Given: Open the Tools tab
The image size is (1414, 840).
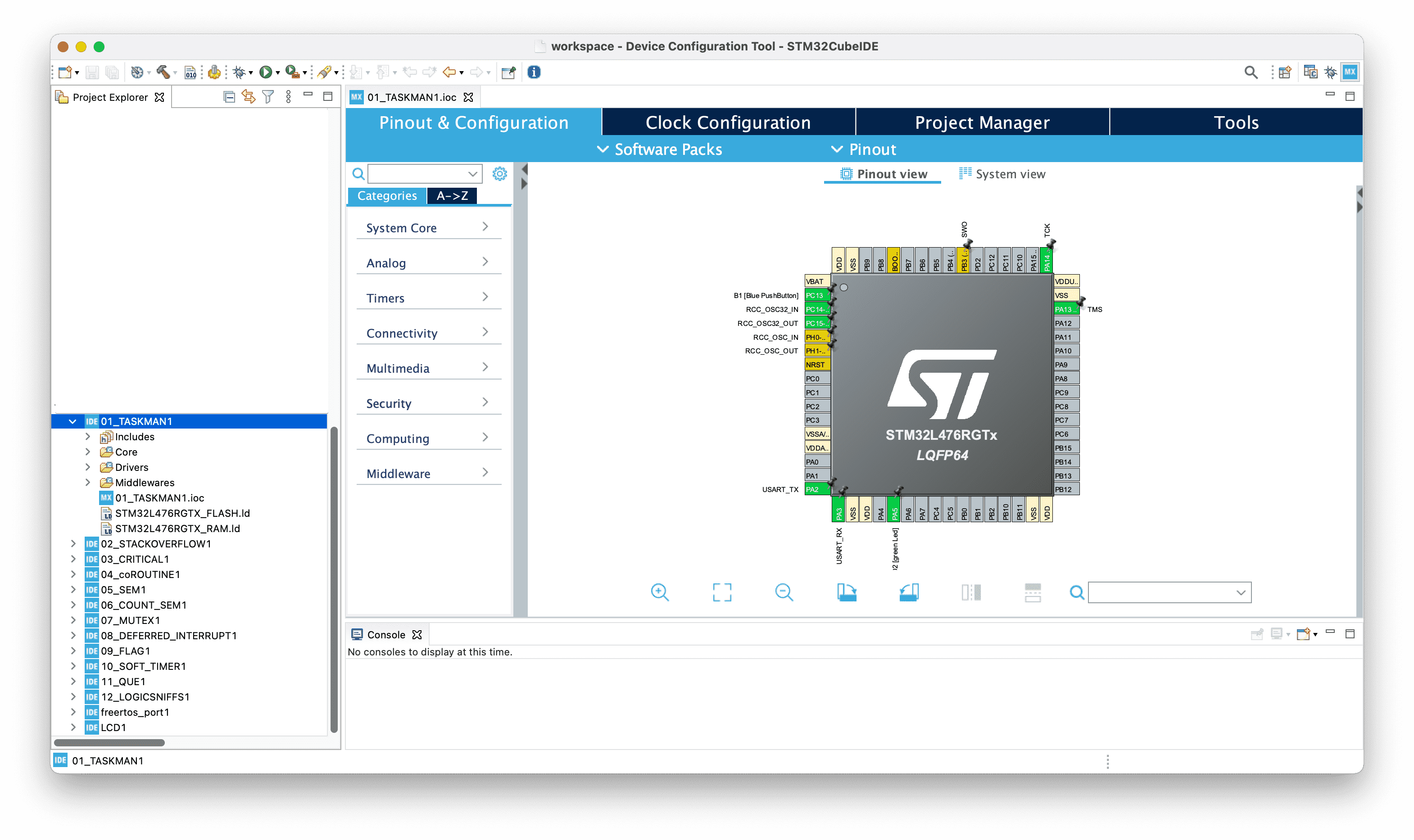Looking at the screenshot, I should (1236, 122).
